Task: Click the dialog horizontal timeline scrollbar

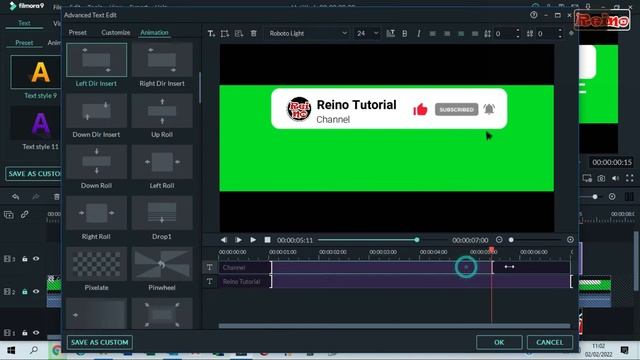Action: 394,326
